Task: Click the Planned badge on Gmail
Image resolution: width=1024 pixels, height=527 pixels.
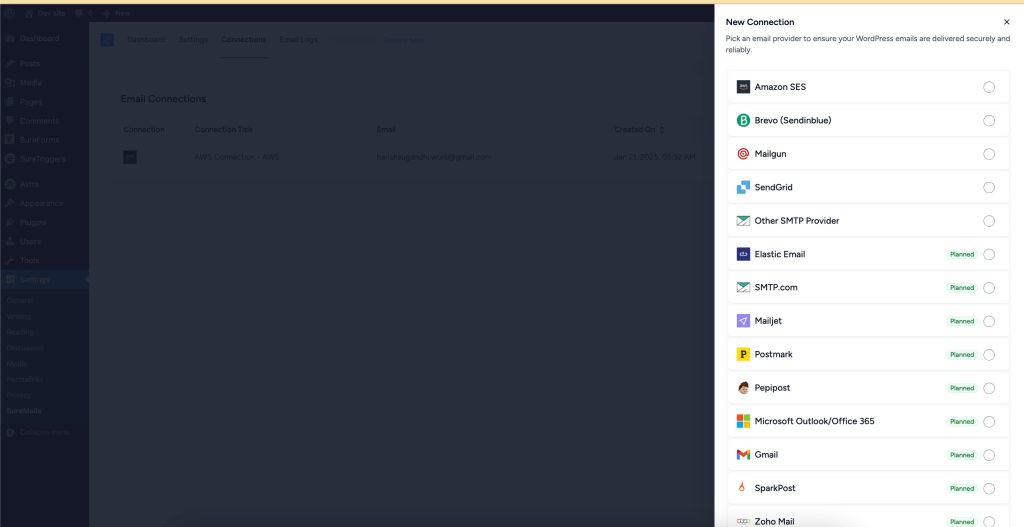Action: (961, 455)
